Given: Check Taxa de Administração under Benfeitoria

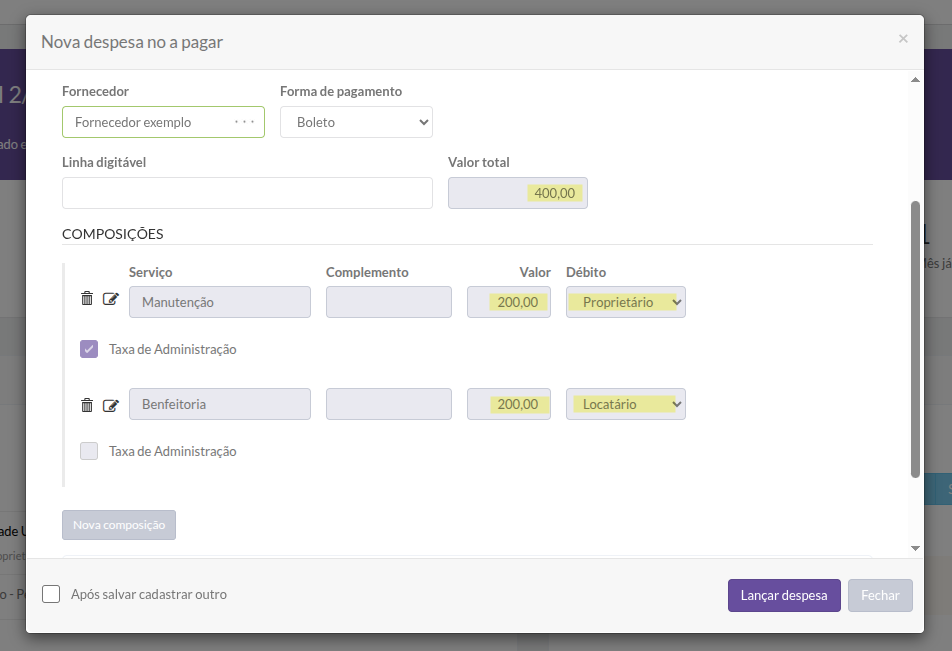Looking at the screenshot, I should [x=89, y=451].
